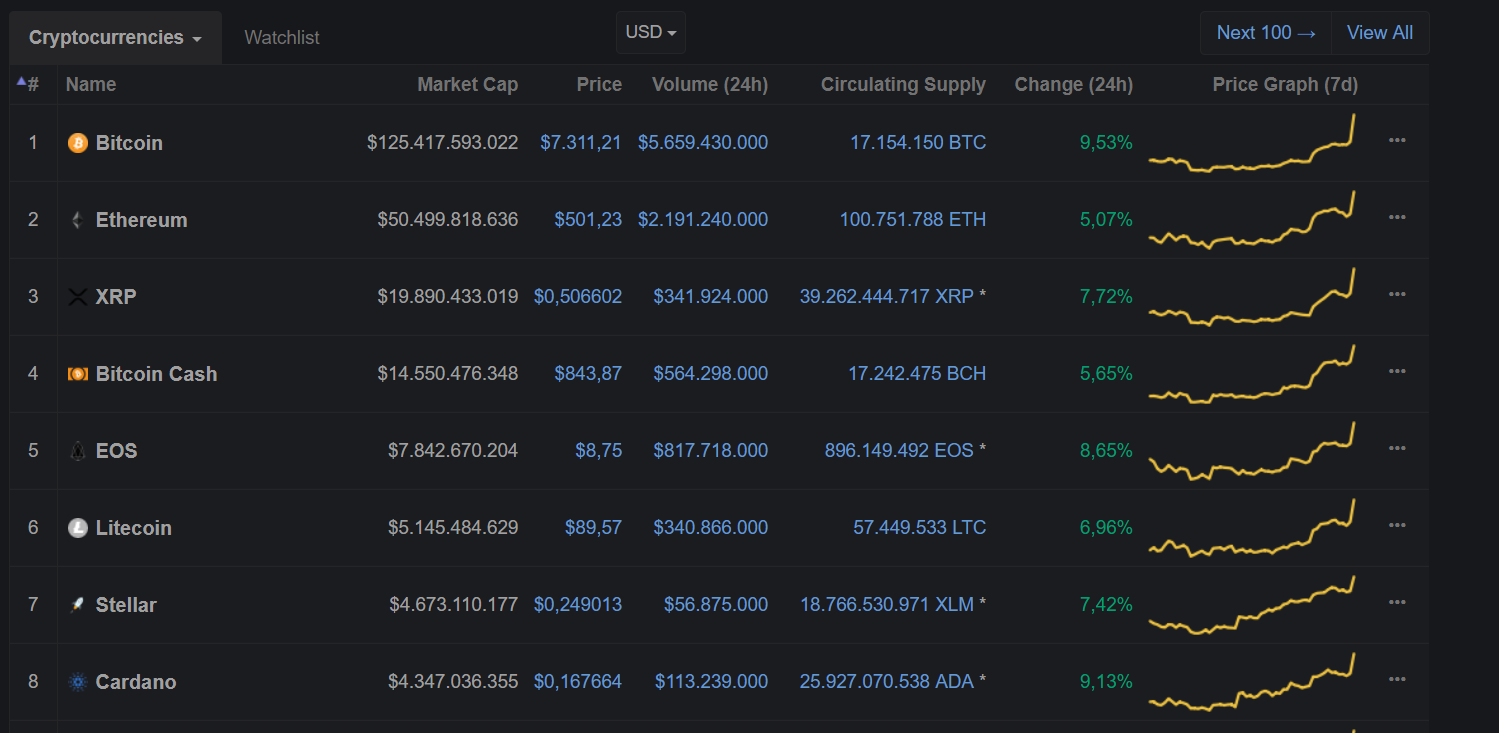Open the more options menu for Bitcoin
Screen dimensions: 1499x733
pyautogui.click(x=1397, y=140)
